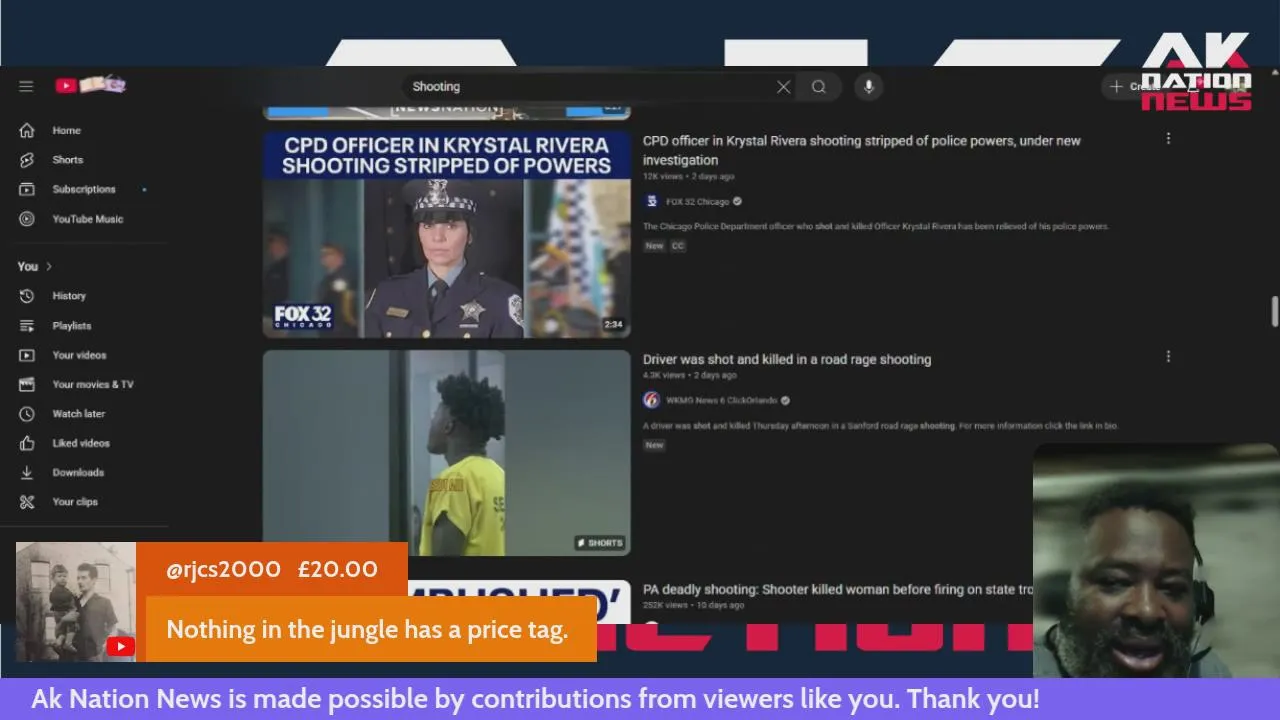Open Downloads in the sidebar
The image size is (1280, 720).
(78, 472)
